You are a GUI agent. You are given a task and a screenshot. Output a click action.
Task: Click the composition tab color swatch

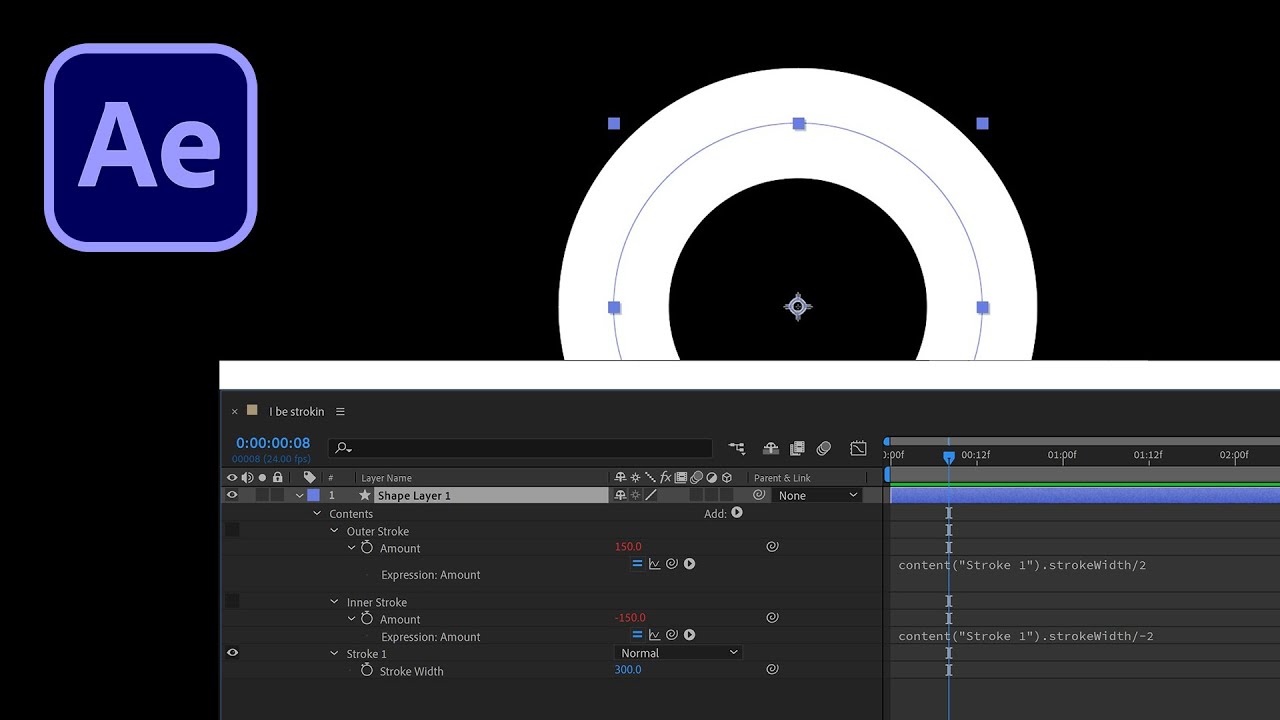(x=252, y=410)
